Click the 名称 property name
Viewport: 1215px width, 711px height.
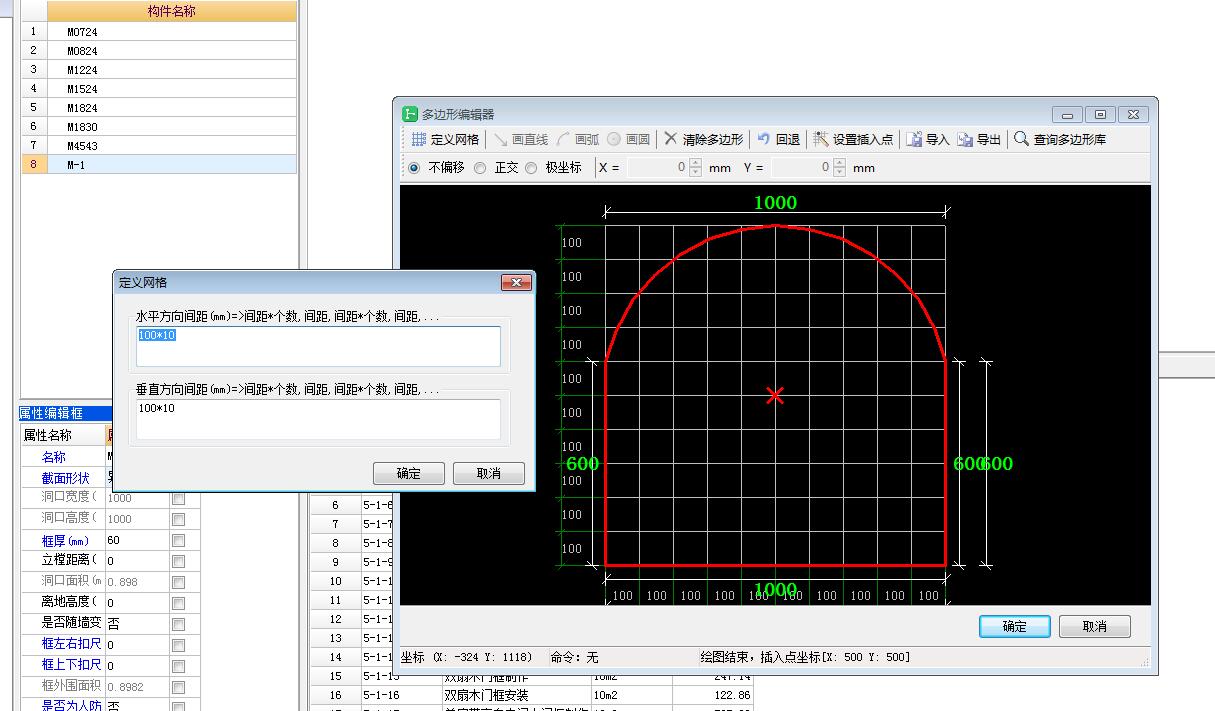pos(53,457)
